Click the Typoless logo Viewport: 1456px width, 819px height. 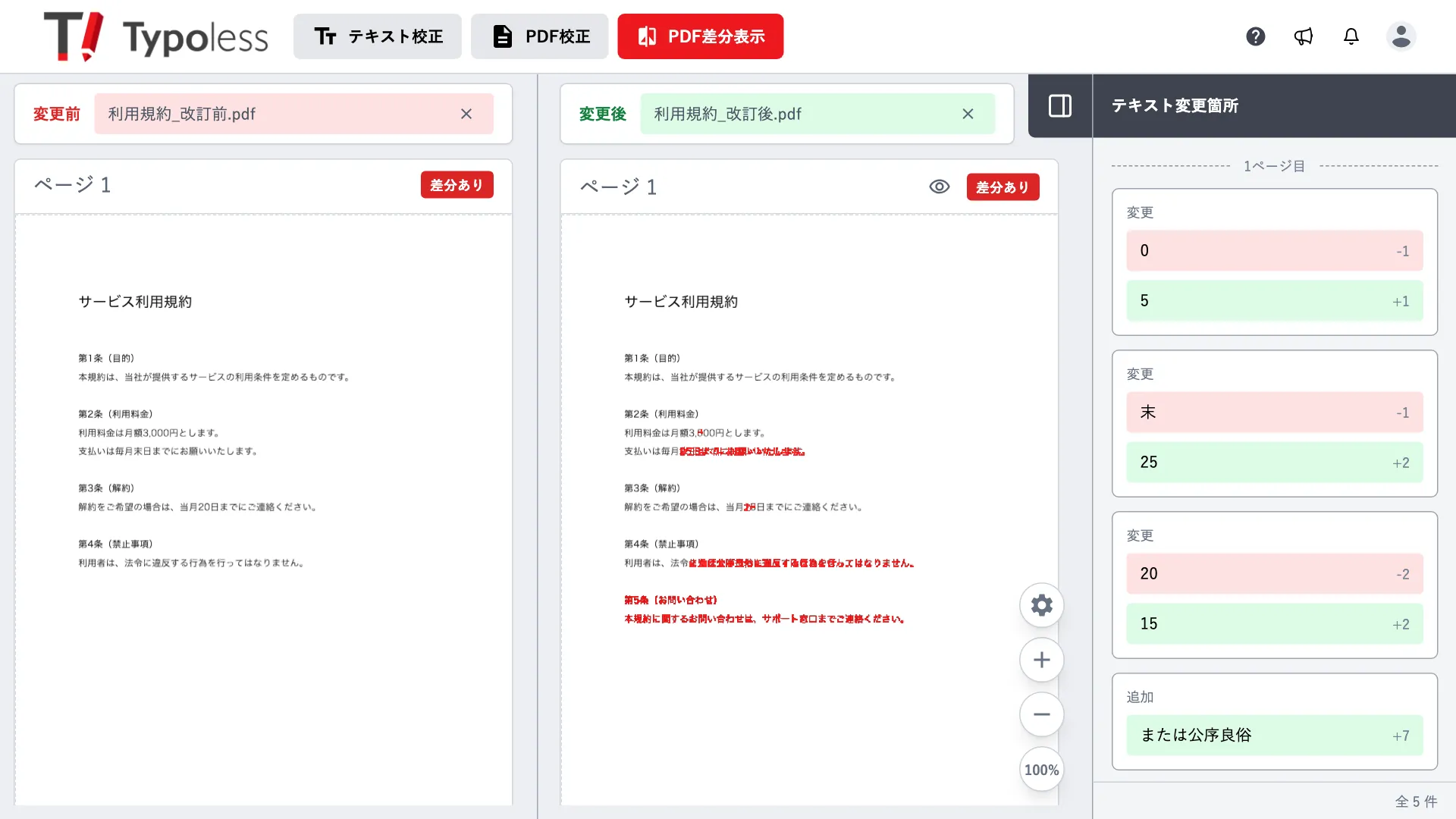pos(156,36)
